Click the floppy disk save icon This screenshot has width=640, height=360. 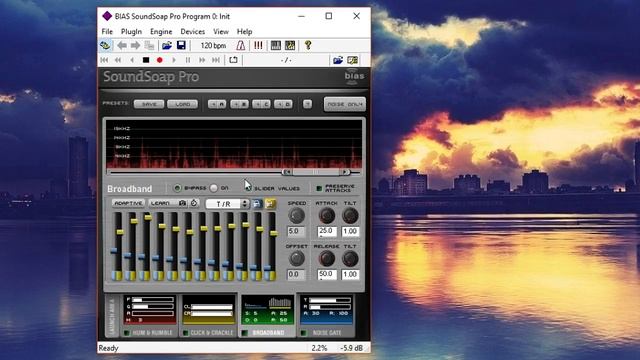tap(181, 45)
